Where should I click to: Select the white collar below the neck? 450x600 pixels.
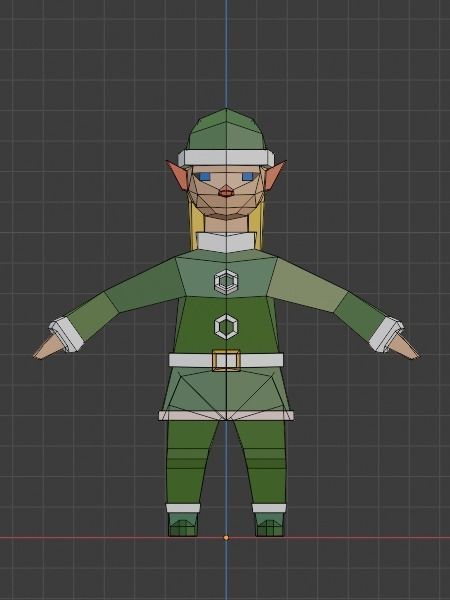point(226,241)
